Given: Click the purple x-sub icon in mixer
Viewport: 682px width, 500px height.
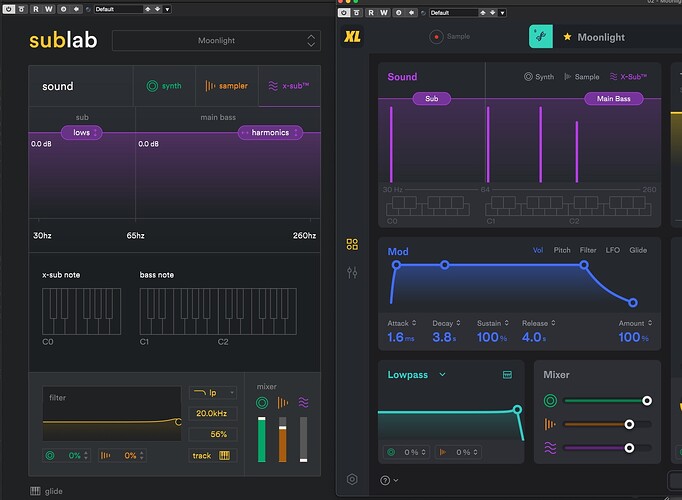Looking at the screenshot, I should 304,402.
